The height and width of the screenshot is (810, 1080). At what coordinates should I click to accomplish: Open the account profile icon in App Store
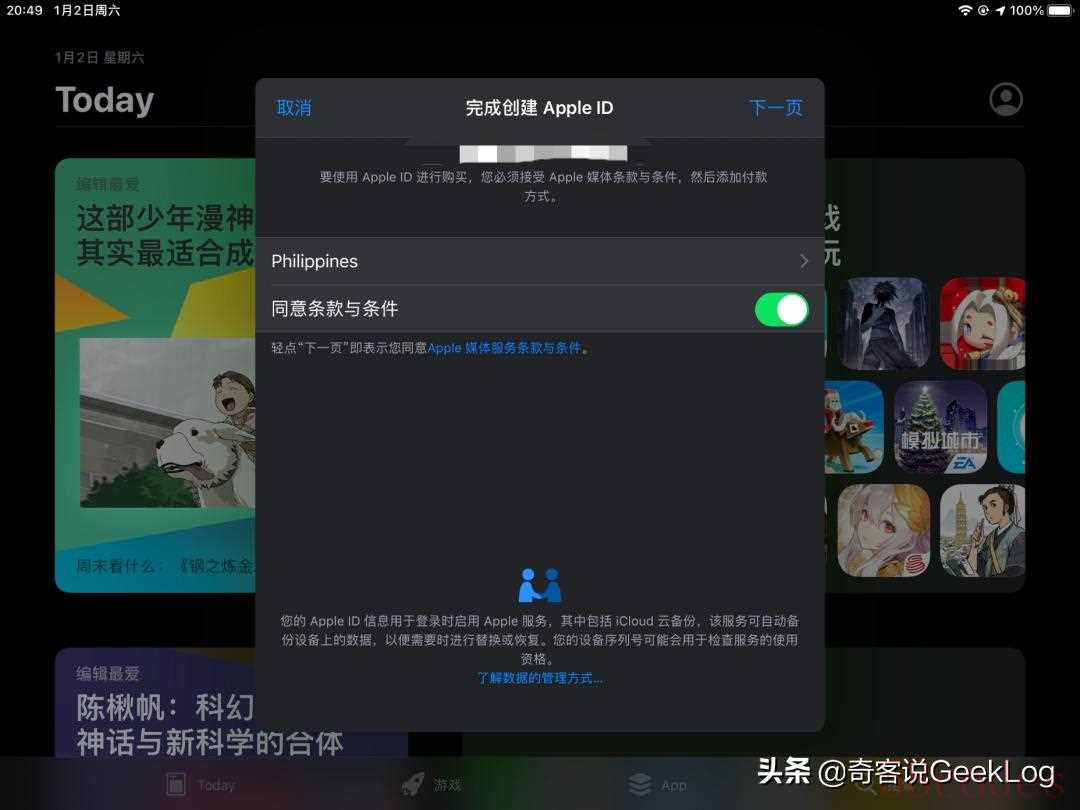click(x=1006, y=99)
